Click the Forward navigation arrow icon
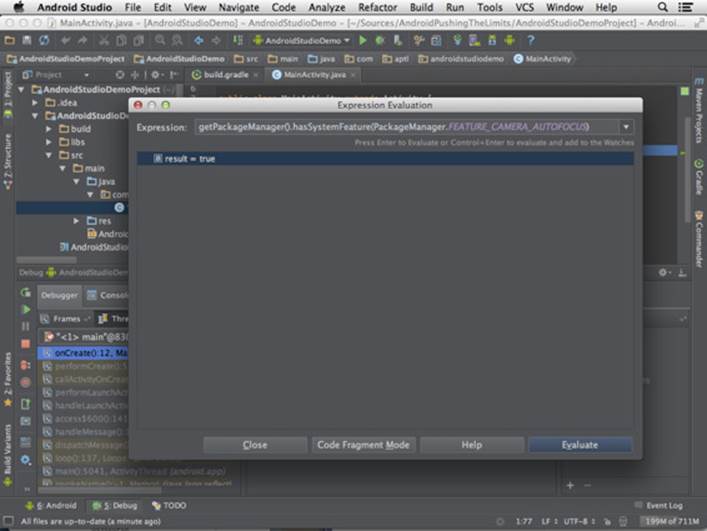 tap(216, 41)
